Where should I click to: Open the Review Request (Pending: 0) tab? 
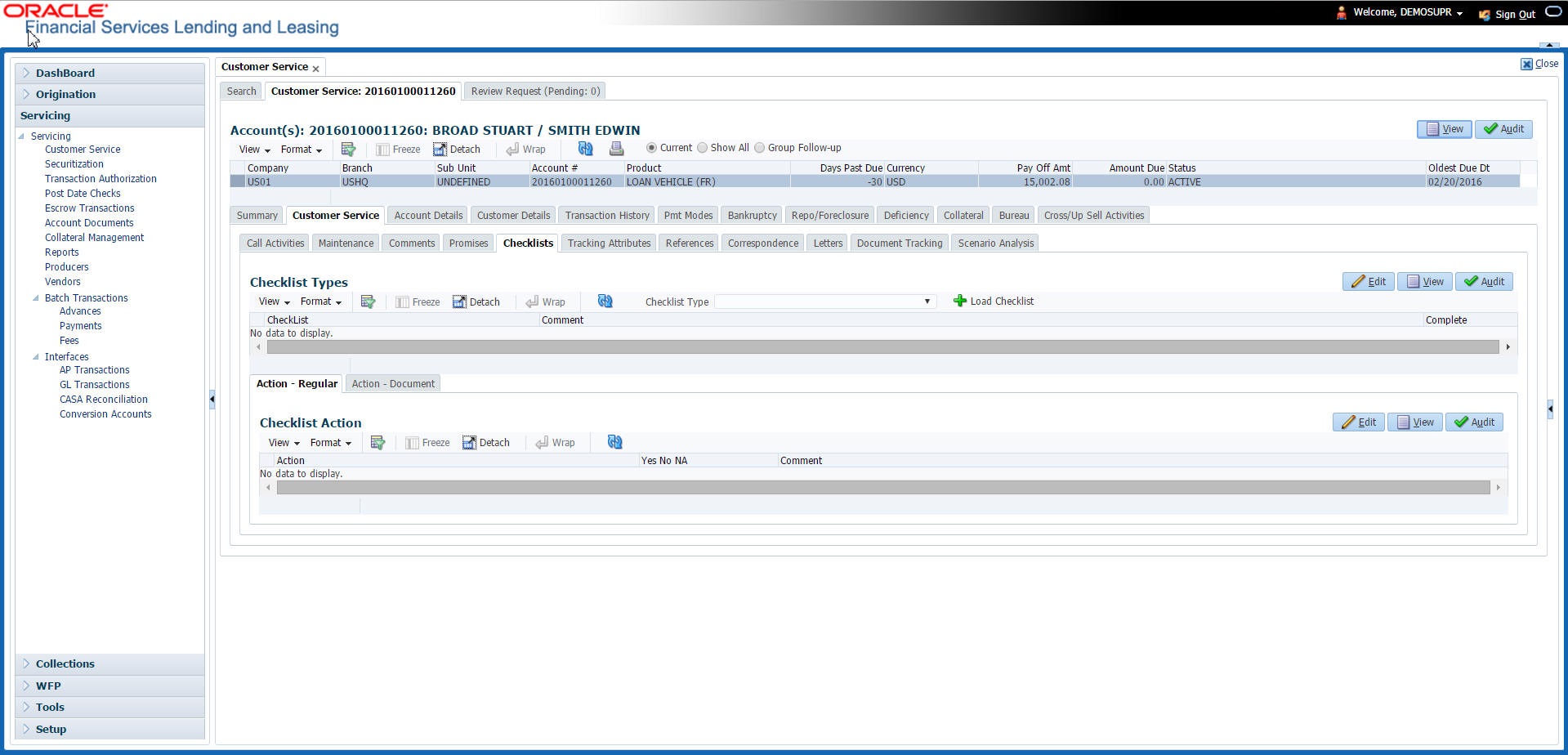click(535, 91)
